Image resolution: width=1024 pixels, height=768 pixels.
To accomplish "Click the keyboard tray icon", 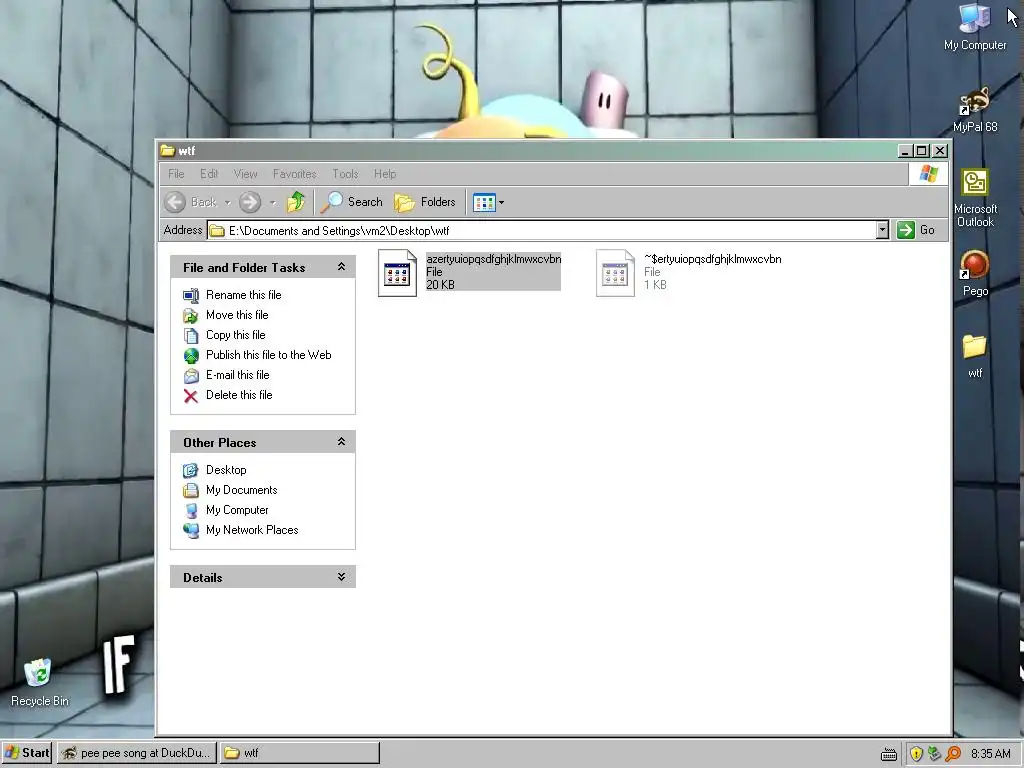I will coord(889,754).
